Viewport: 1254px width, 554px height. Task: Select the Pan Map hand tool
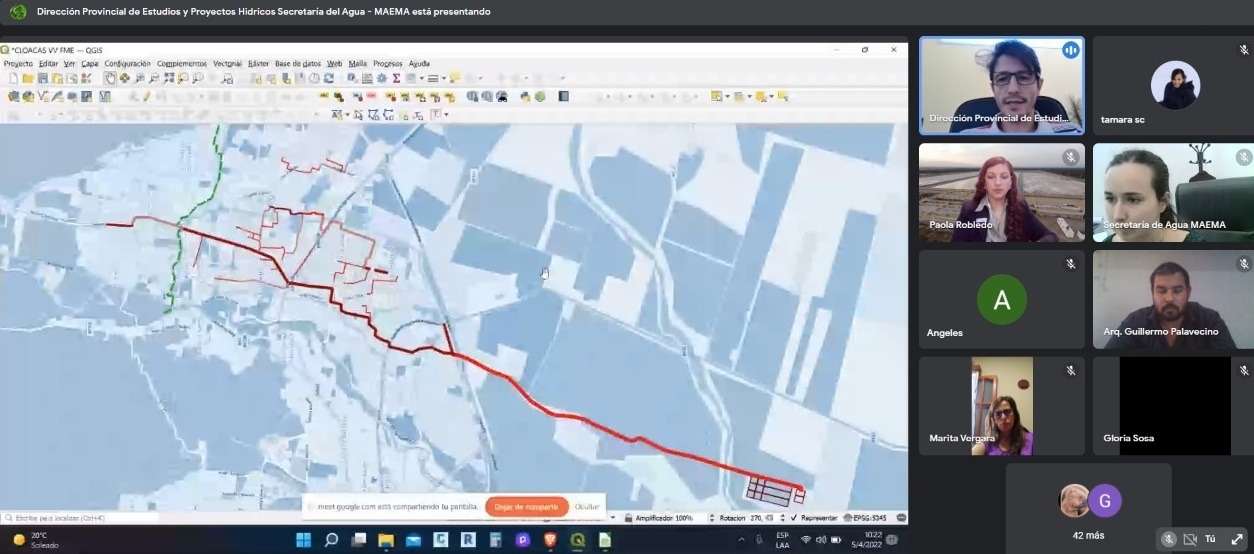click(x=110, y=78)
